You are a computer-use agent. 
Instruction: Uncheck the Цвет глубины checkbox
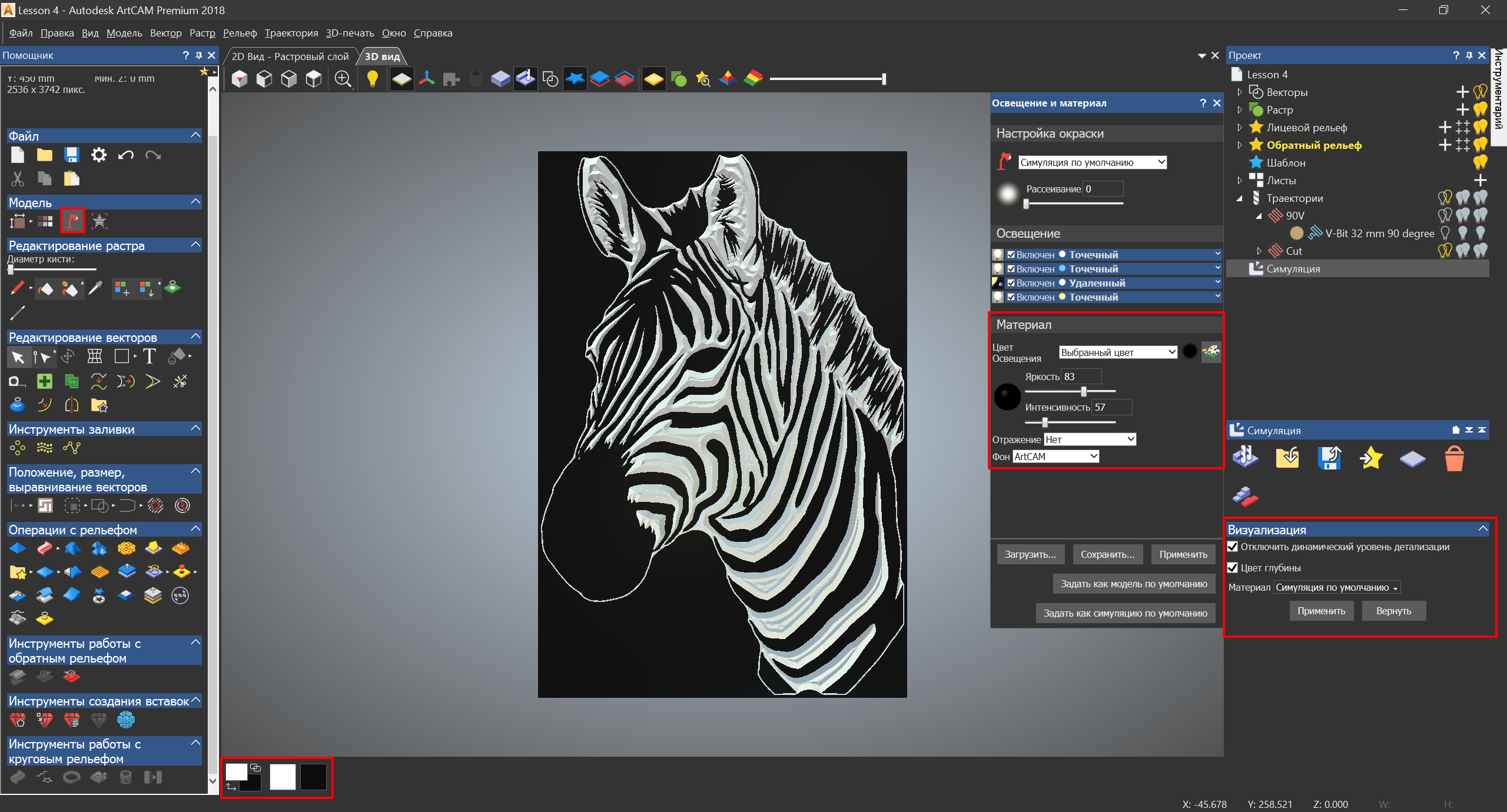click(1233, 568)
